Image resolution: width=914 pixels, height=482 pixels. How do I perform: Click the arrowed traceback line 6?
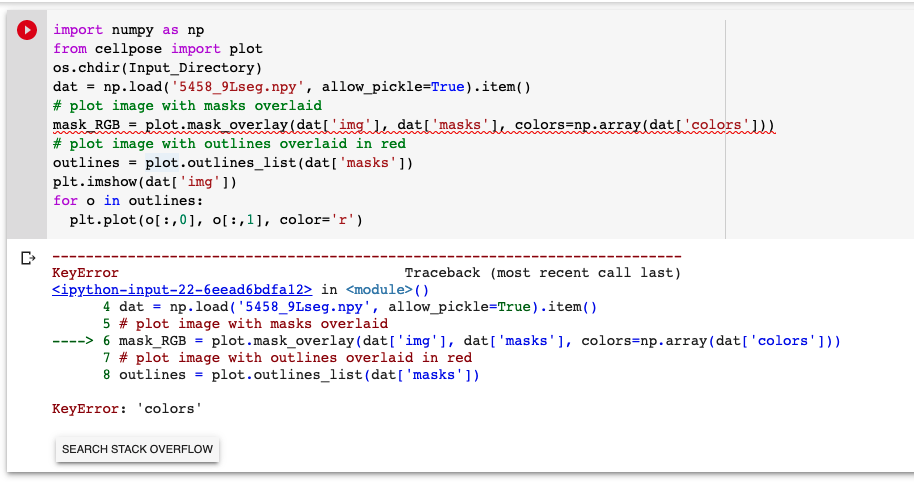(x=447, y=340)
